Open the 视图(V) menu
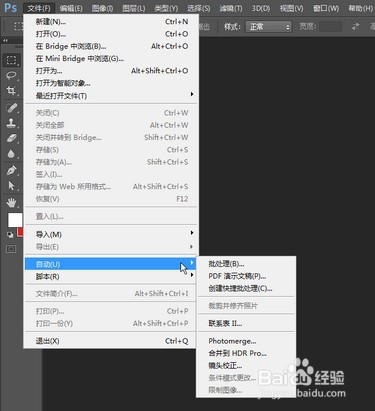This screenshot has height=411, width=375. point(292,8)
